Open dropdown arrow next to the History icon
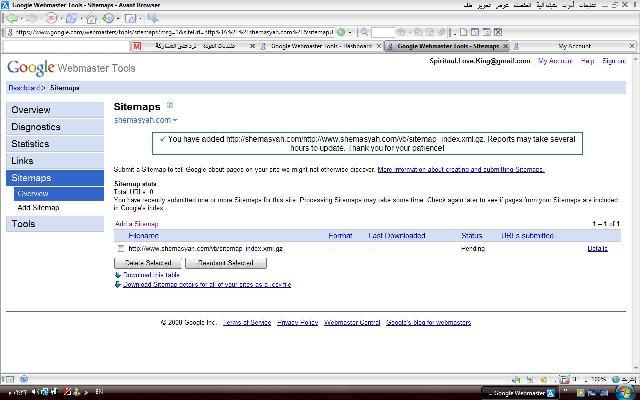The width and height of the screenshot is (640, 400). [x=118, y=19]
